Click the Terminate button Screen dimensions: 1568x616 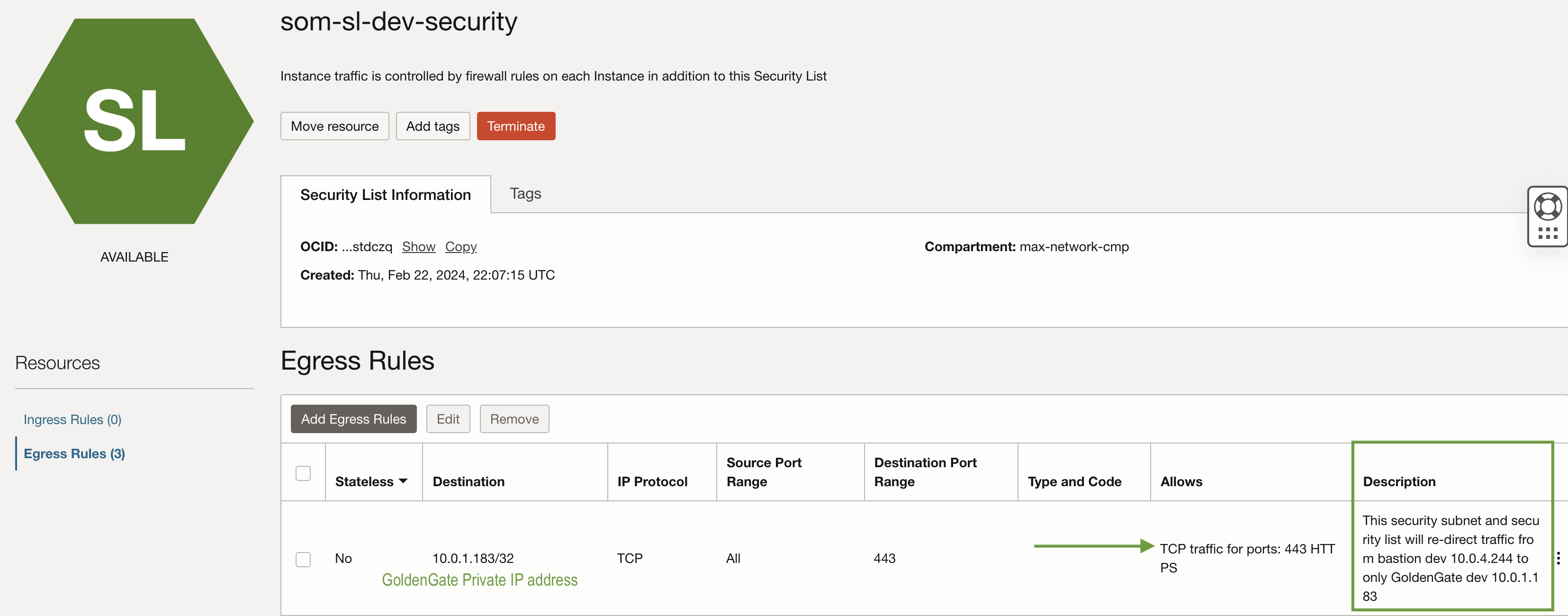click(515, 126)
